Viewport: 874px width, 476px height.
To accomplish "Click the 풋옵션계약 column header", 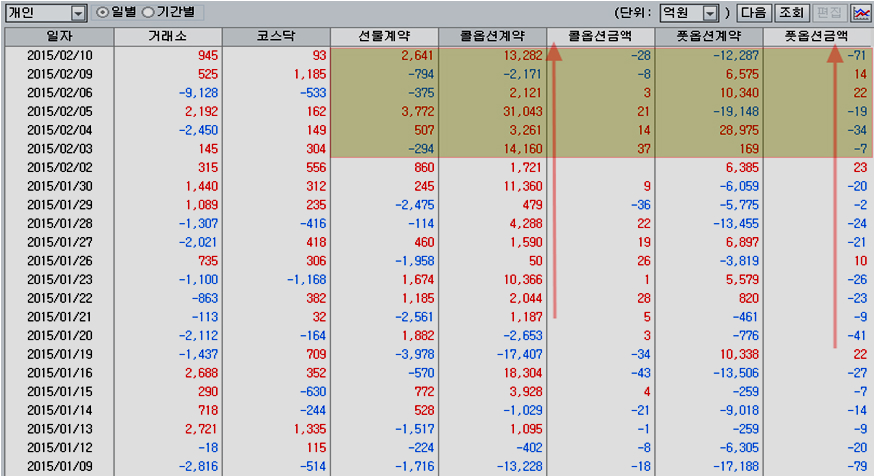I will [x=708, y=36].
